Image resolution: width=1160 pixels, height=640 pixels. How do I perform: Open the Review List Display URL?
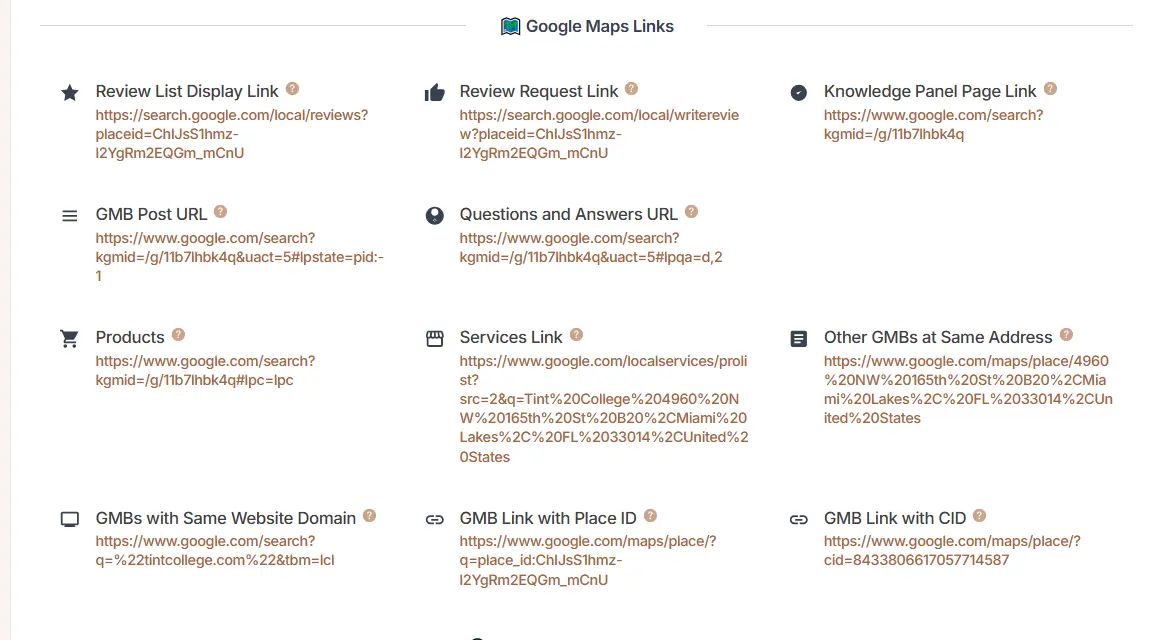(x=231, y=134)
